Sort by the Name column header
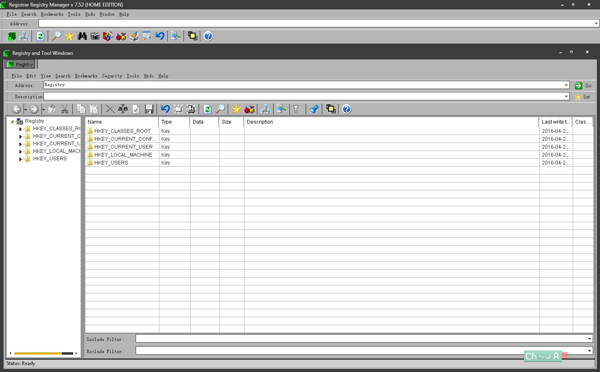 coord(122,122)
